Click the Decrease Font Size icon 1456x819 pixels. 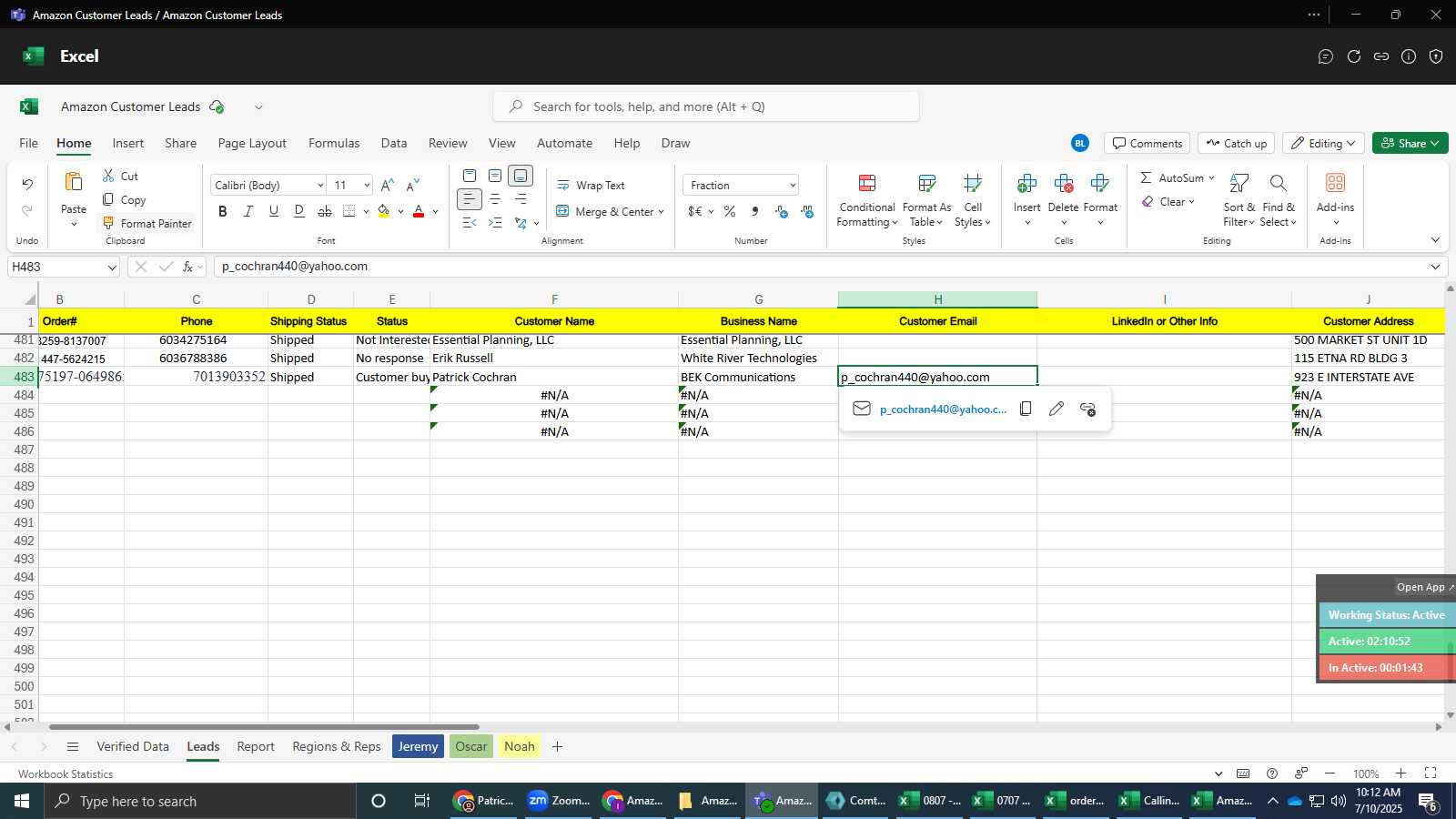pos(413,185)
